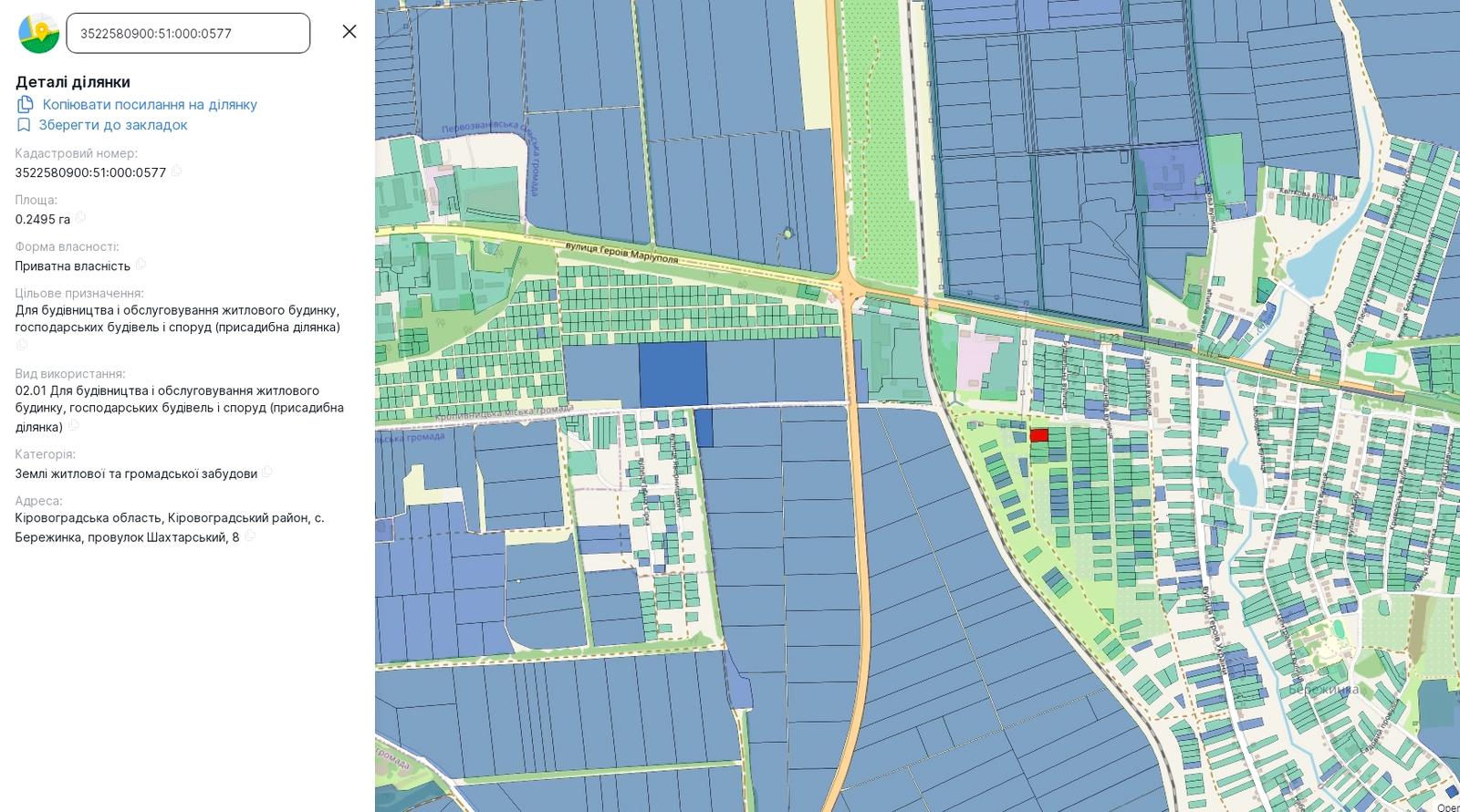Click the red highlighted parcel on map
1460x812 pixels.
pos(1038,435)
